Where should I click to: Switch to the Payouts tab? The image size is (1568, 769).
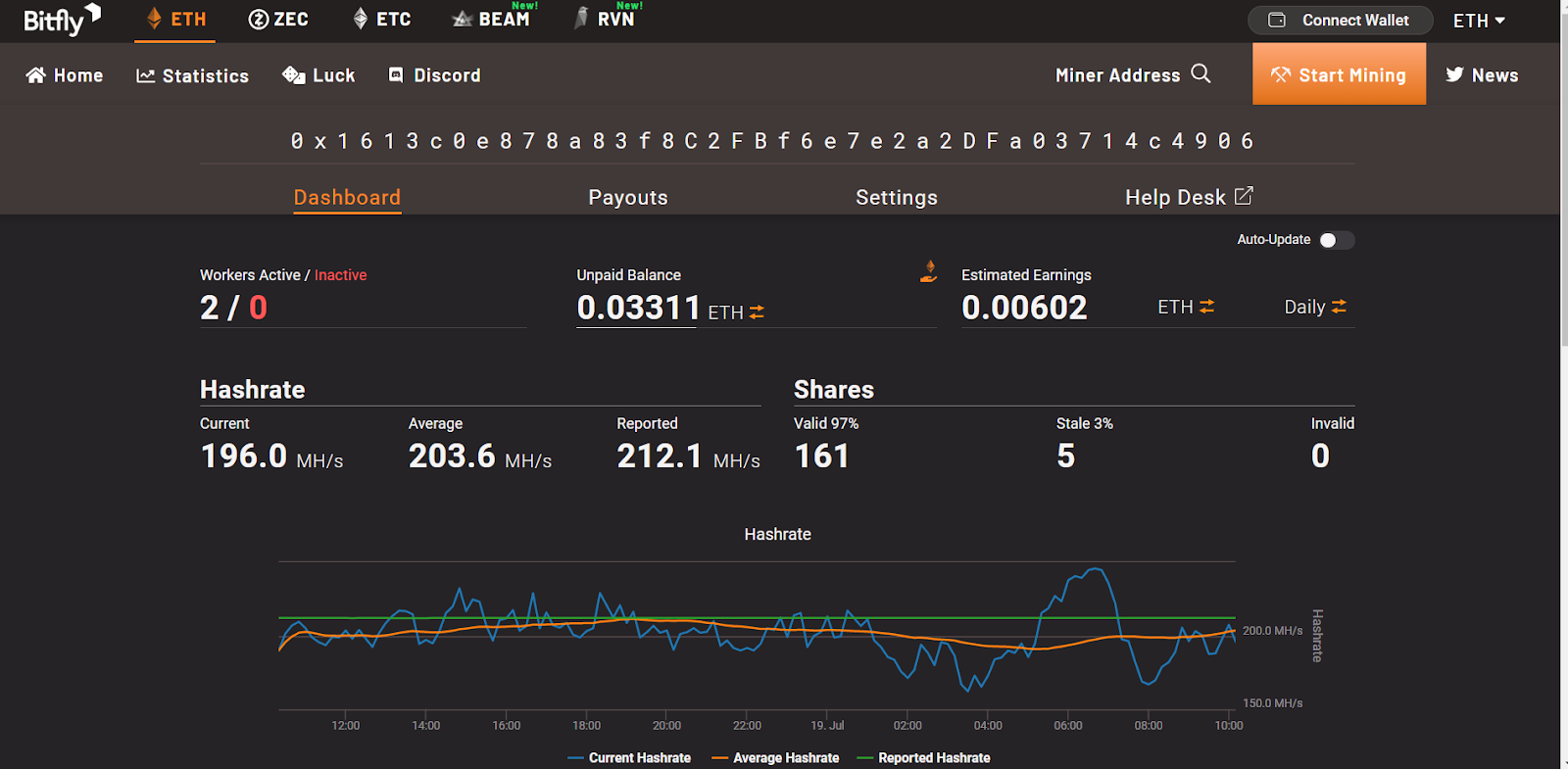[628, 198]
